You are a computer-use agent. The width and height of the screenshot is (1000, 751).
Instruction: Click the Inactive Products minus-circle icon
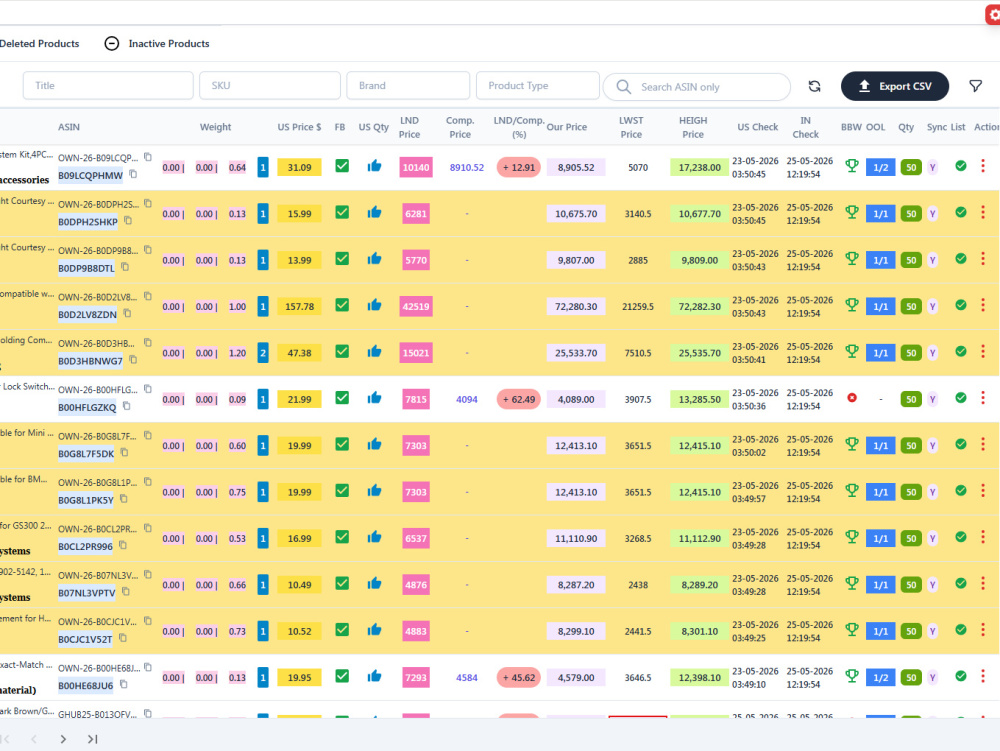pyautogui.click(x=112, y=43)
